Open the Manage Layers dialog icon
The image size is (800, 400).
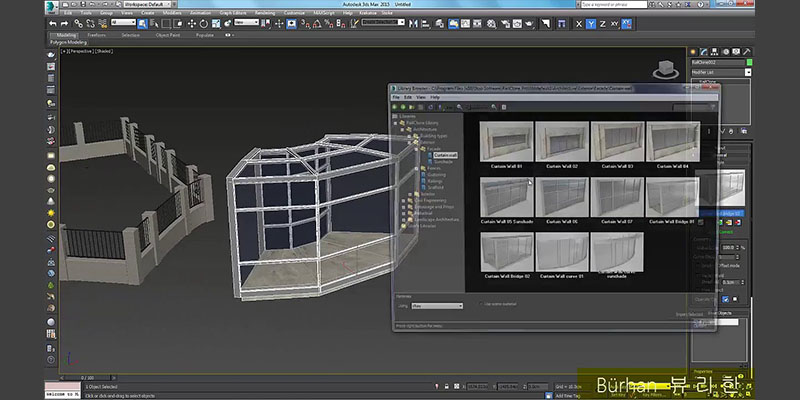coord(440,23)
